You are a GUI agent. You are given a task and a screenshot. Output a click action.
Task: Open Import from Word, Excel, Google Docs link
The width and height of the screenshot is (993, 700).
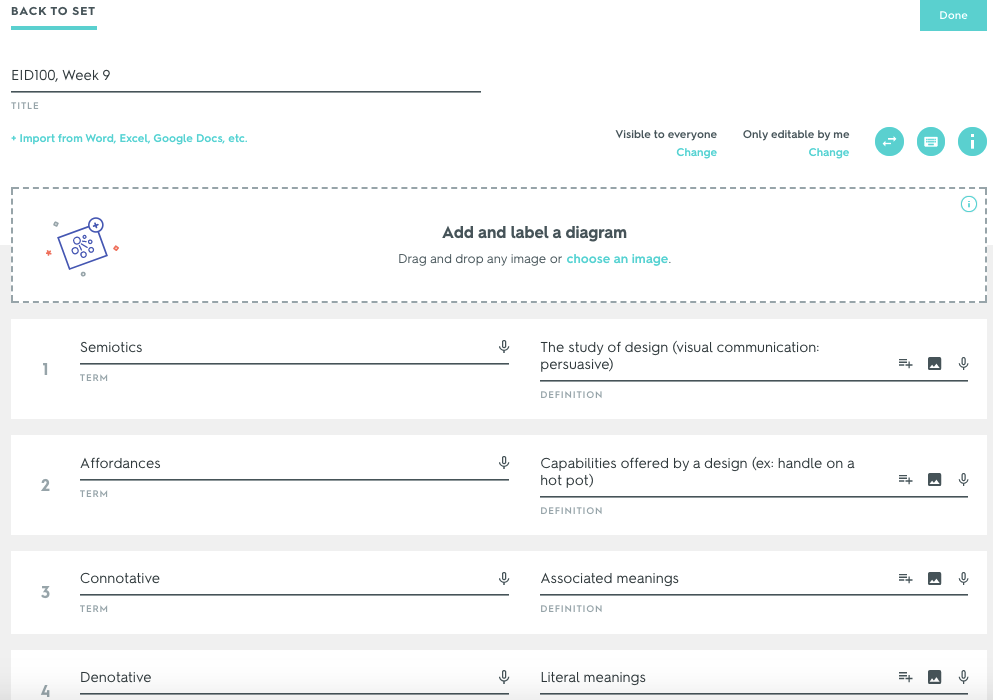pos(129,138)
